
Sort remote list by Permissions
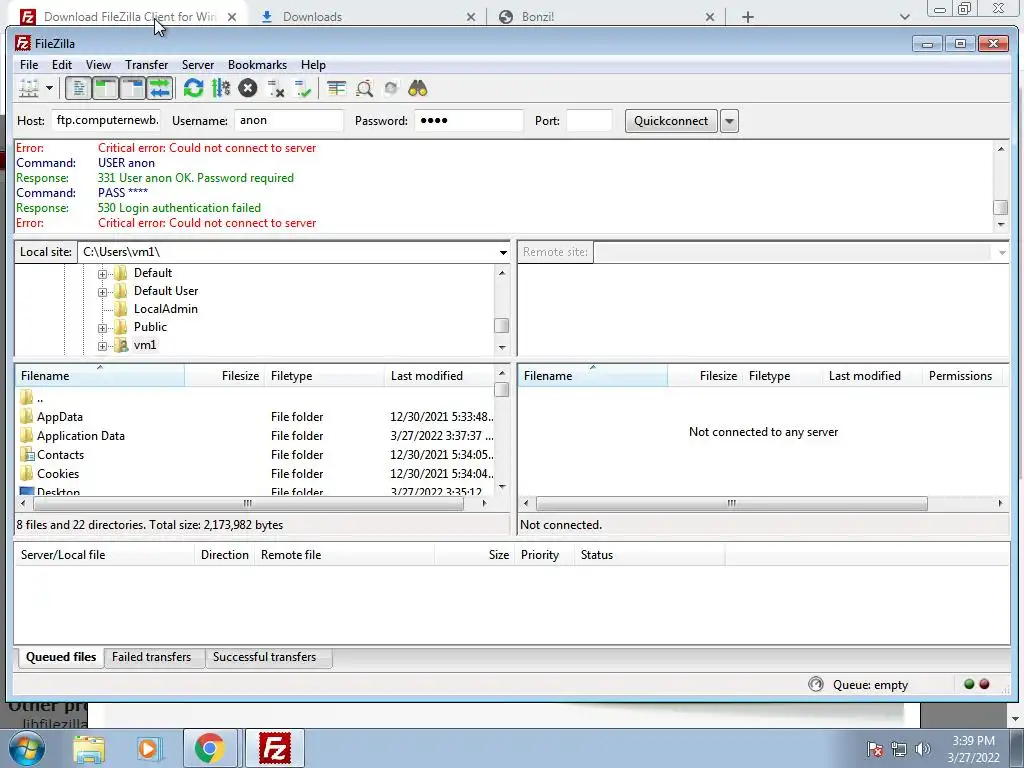click(960, 376)
